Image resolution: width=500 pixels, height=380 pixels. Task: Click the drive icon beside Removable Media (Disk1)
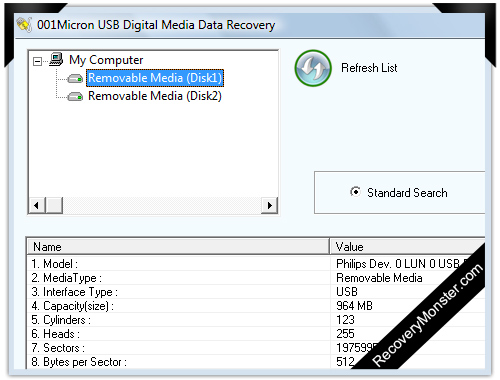coord(75,79)
